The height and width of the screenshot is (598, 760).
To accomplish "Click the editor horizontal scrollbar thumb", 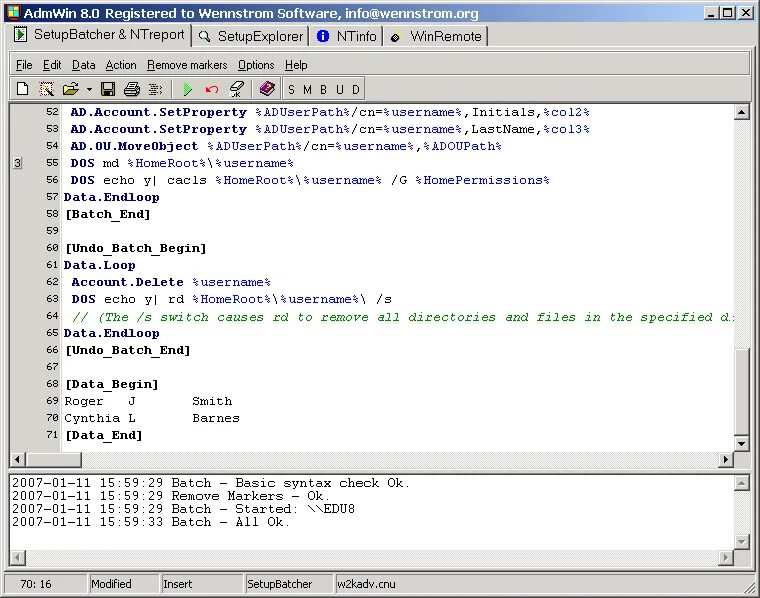I will click(53, 459).
